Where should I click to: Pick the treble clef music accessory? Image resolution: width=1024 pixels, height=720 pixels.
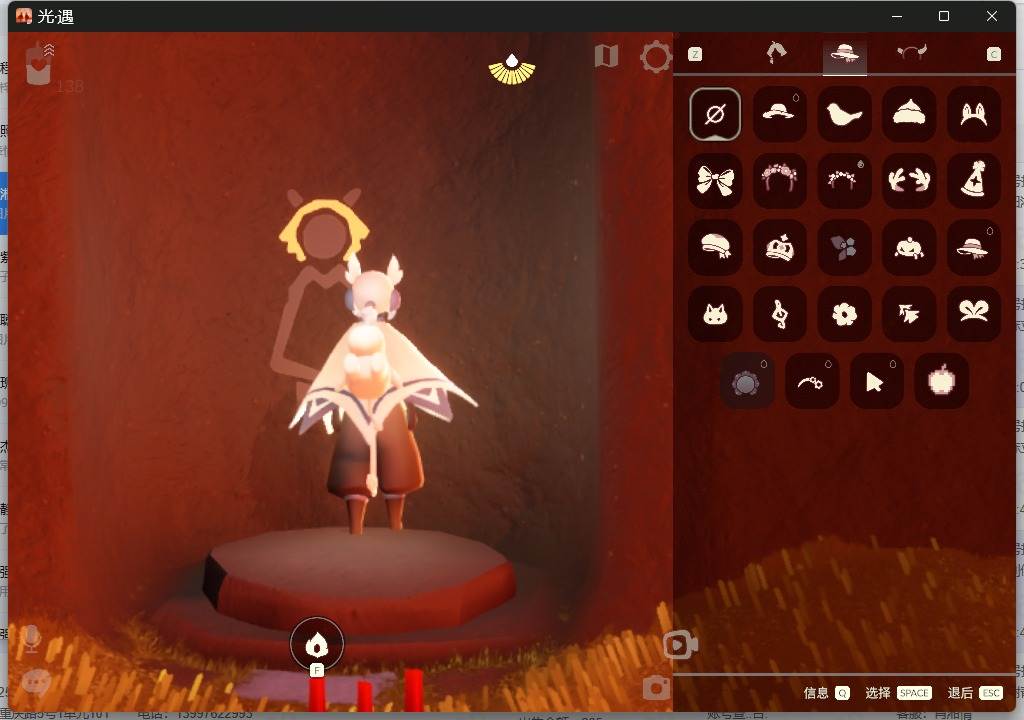779,314
